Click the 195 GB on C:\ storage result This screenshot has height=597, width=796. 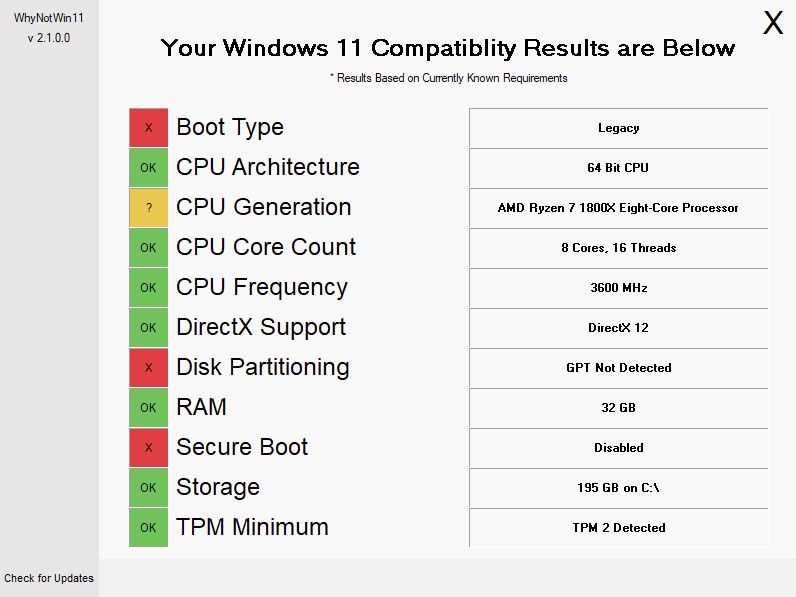click(618, 488)
